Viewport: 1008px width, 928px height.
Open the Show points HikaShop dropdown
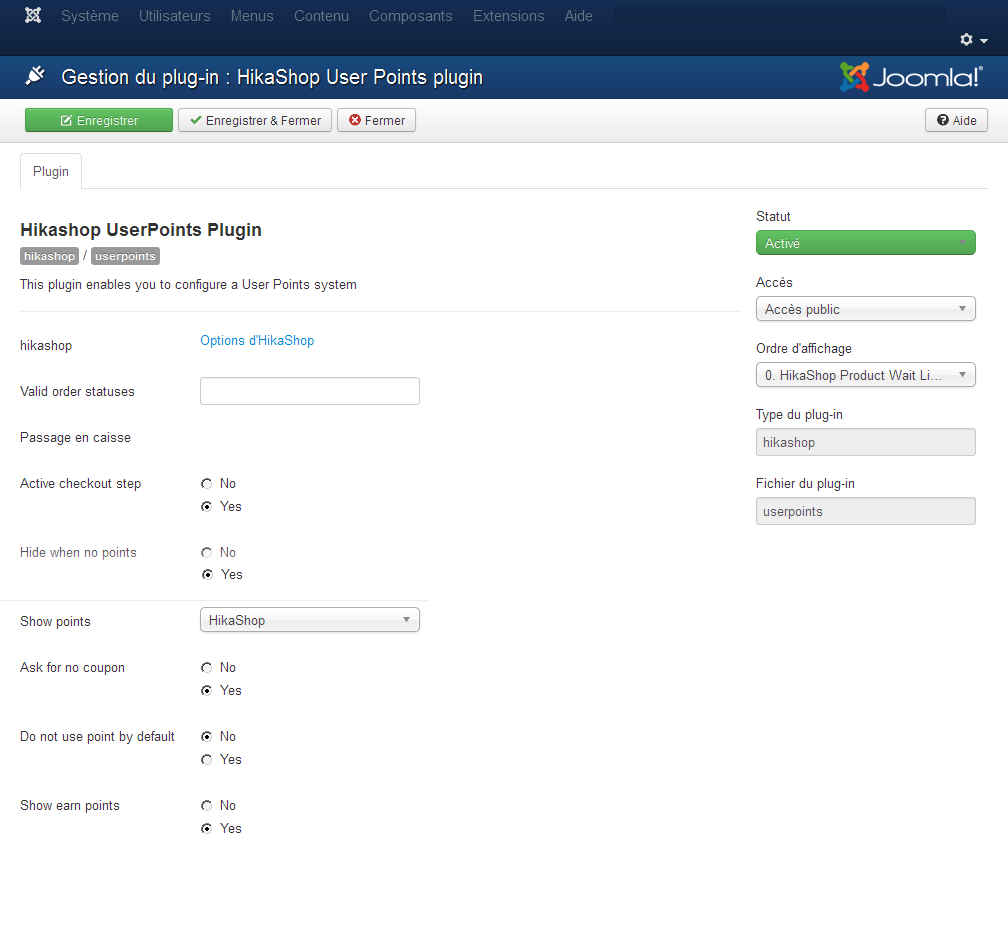(310, 620)
